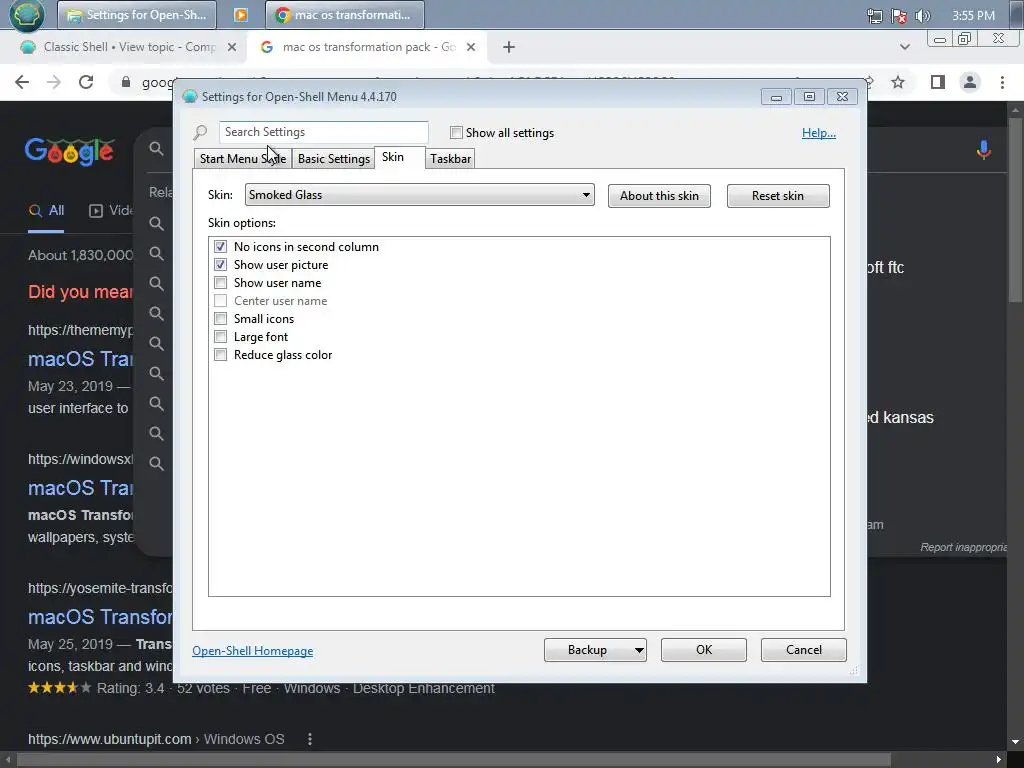The width and height of the screenshot is (1024, 768).
Task: Switch to Settings for Open-Shell taskbar button
Action: click(136, 15)
